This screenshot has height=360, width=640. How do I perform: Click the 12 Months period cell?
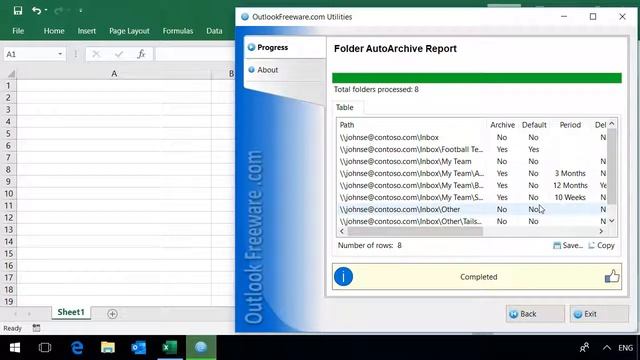570,185
